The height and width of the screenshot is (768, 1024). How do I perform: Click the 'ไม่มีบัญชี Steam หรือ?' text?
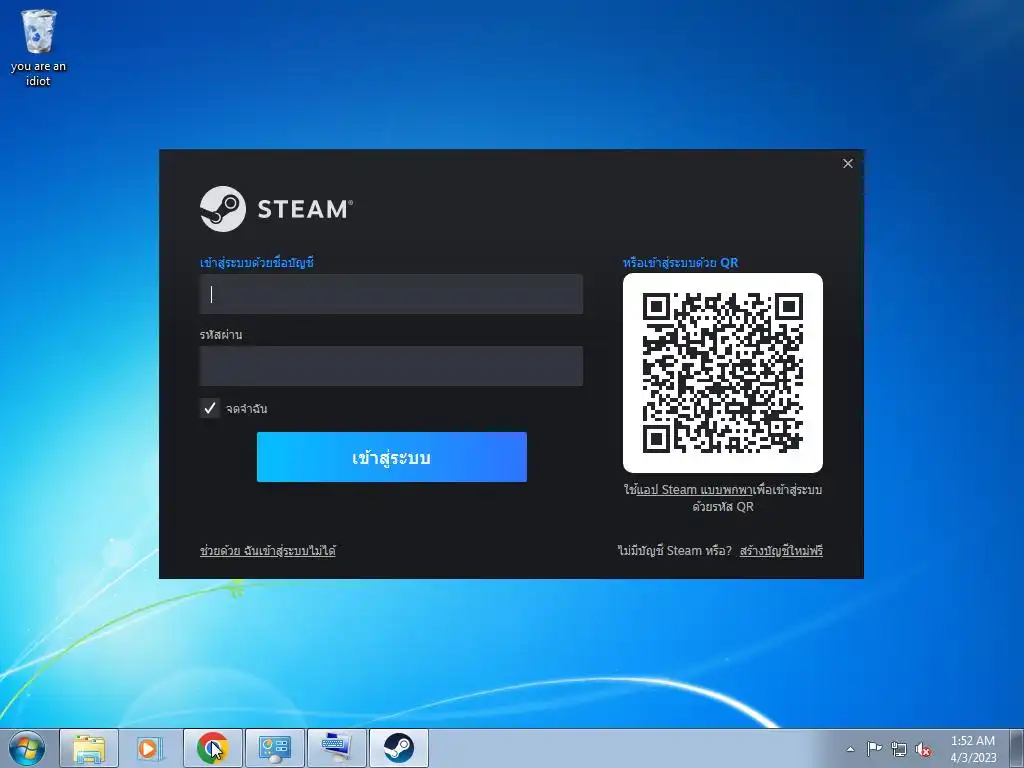(x=675, y=551)
